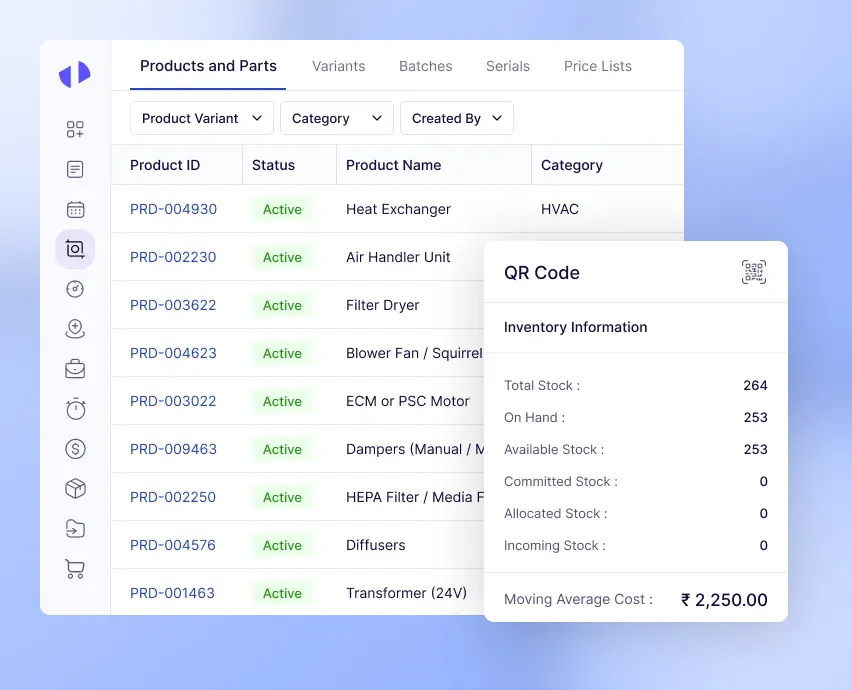Open the dashboard grid-plus sidebar icon
This screenshot has height=690, width=852.
pyautogui.click(x=75, y=129)
